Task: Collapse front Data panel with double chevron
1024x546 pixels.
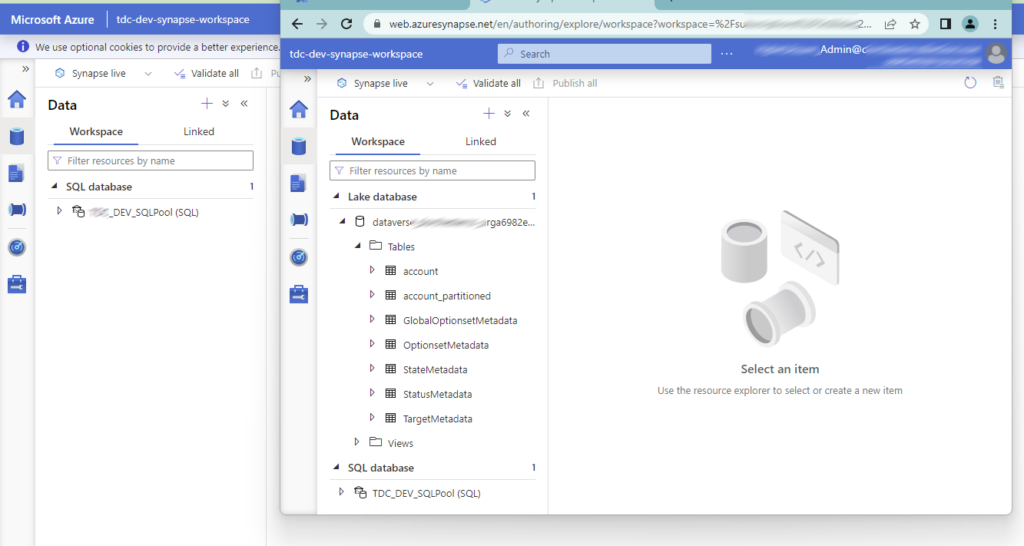Action: point(526,114)
